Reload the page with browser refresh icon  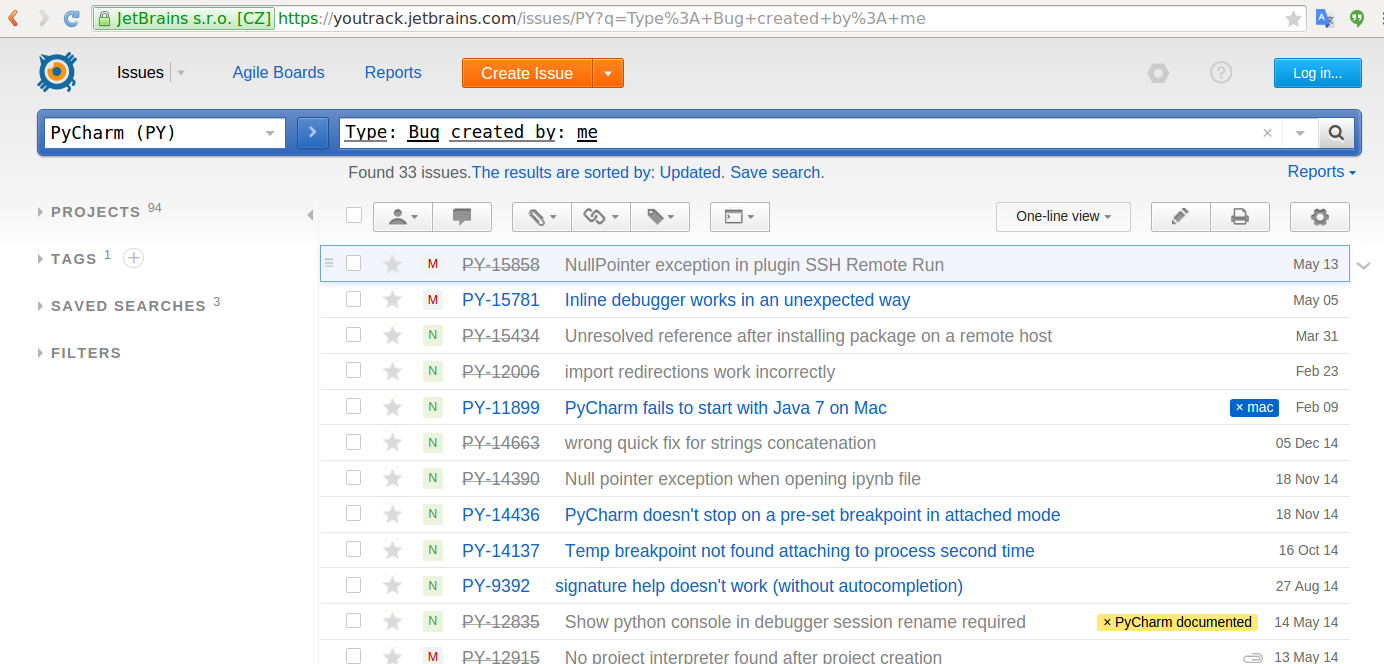(x=71, y=18)
